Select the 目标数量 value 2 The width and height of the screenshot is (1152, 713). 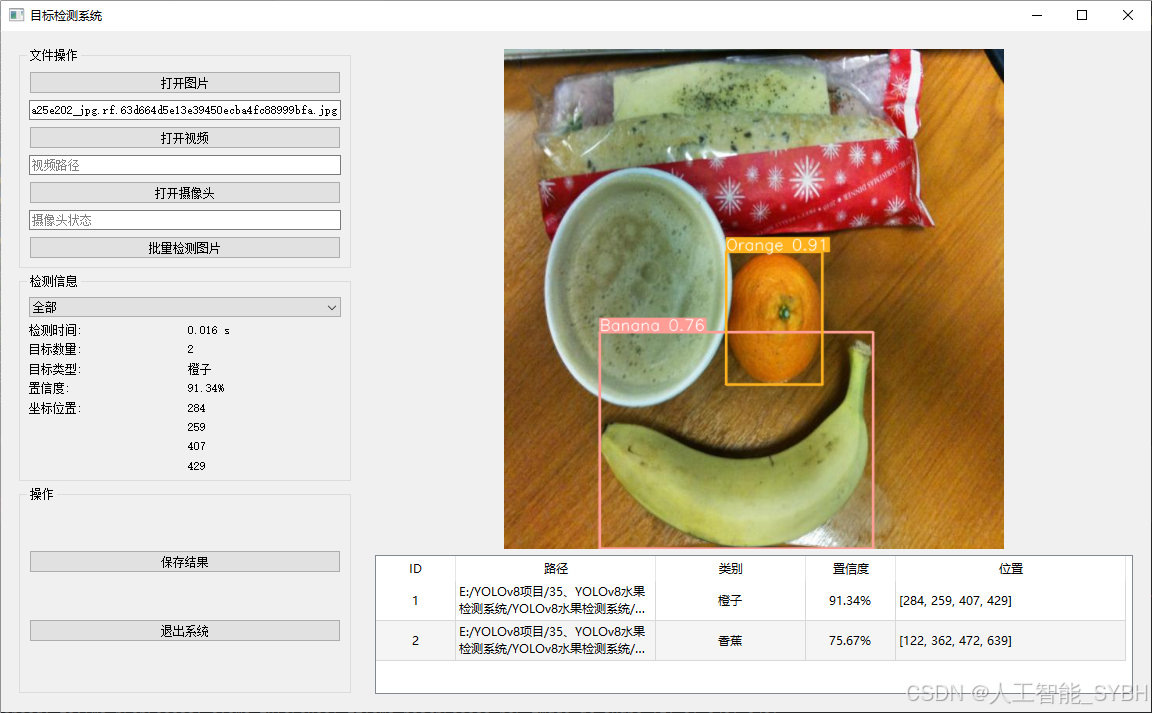click(x=190, y=349)
